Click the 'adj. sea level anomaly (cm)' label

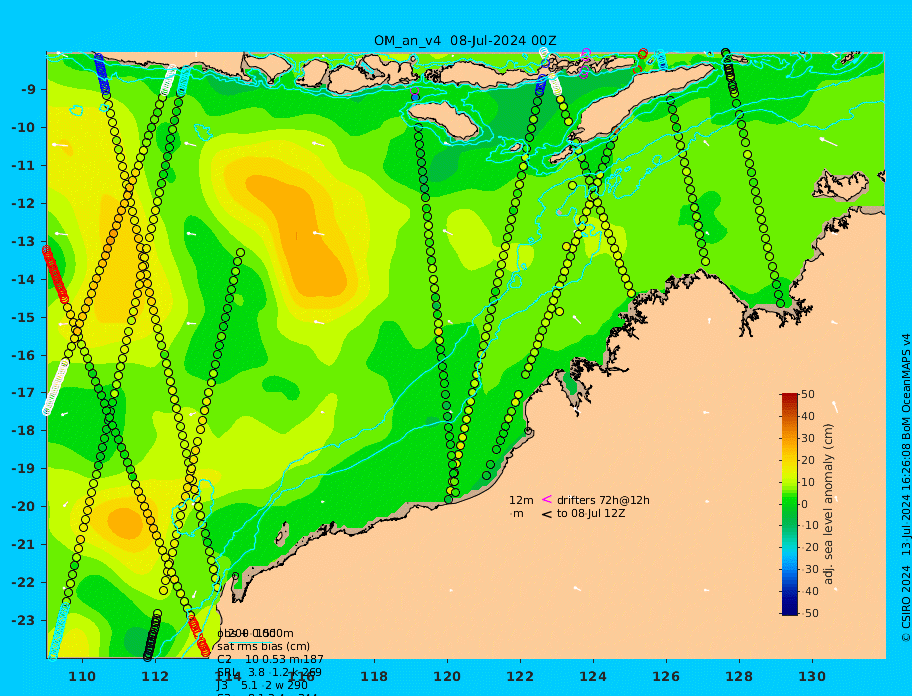[x=829, y=504]
